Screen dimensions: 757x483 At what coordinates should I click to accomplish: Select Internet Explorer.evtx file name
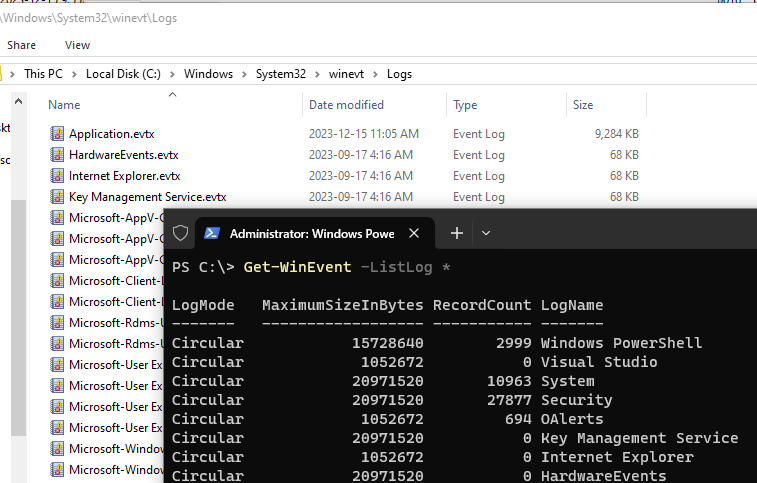click(x=125, y=176)
